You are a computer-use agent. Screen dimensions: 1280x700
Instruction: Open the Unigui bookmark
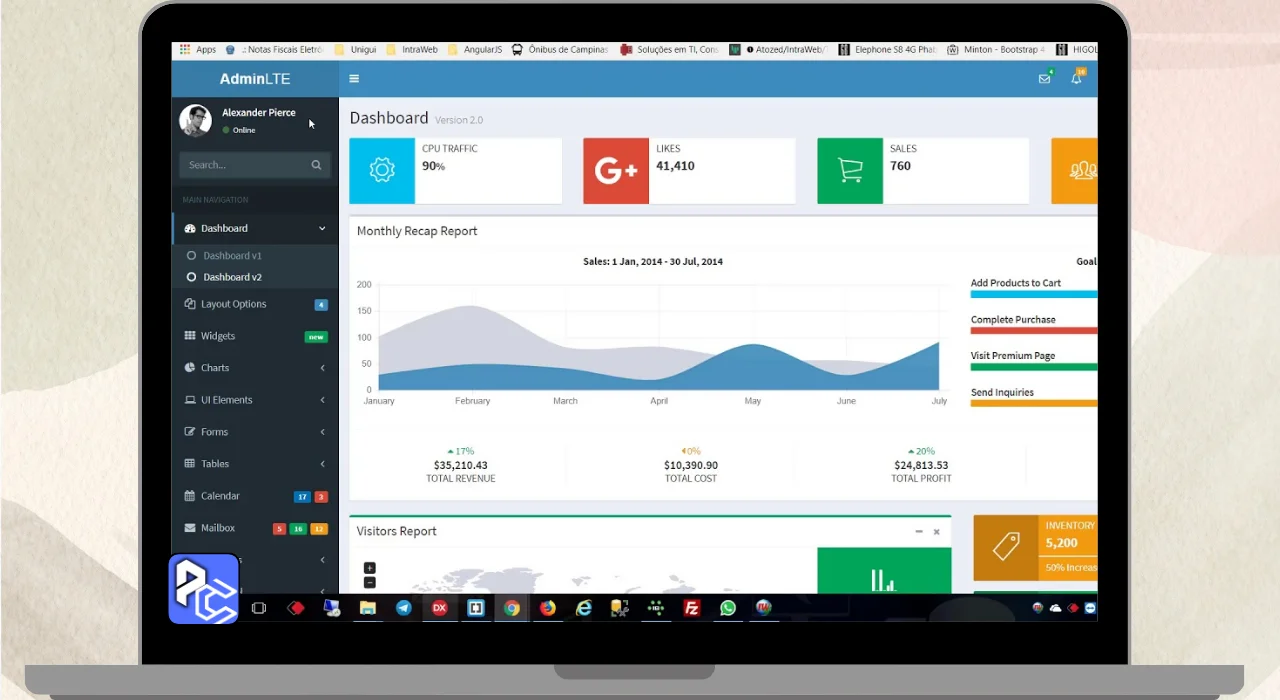click(x=356, y=49)
